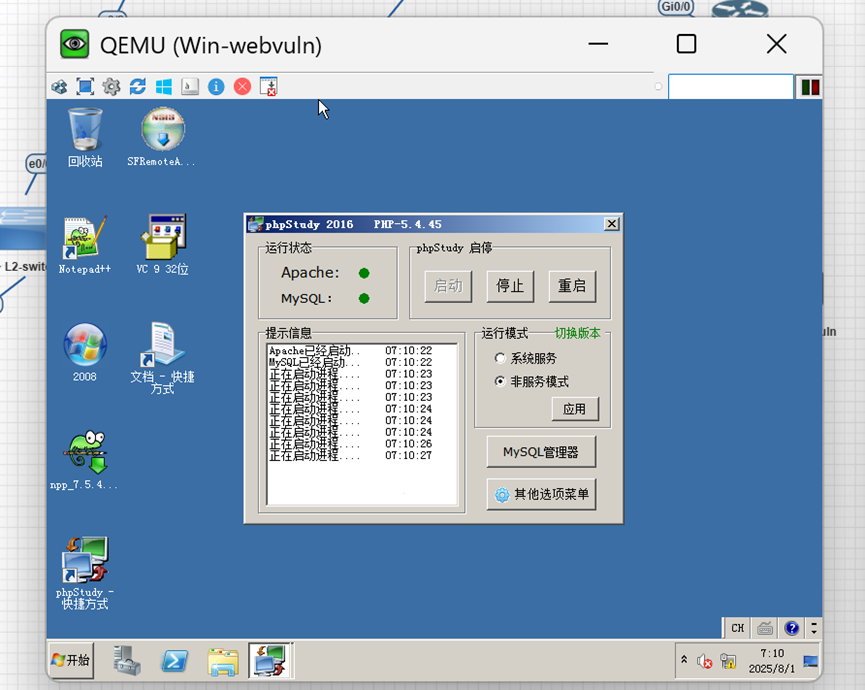Click the 停止 stop button in phpStudy
The width and height of the screenshot is (865, 690).
510,286
